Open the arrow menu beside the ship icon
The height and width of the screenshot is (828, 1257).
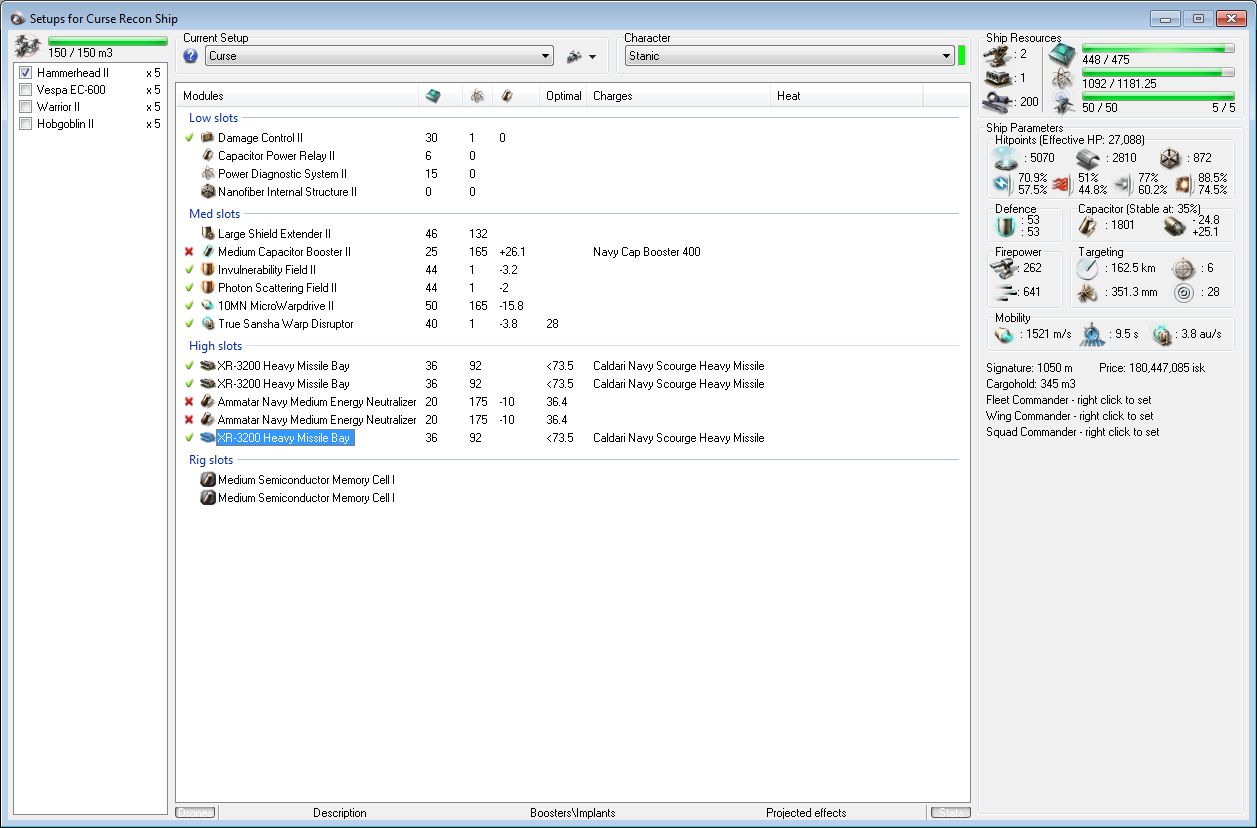(x=593, y=57)
